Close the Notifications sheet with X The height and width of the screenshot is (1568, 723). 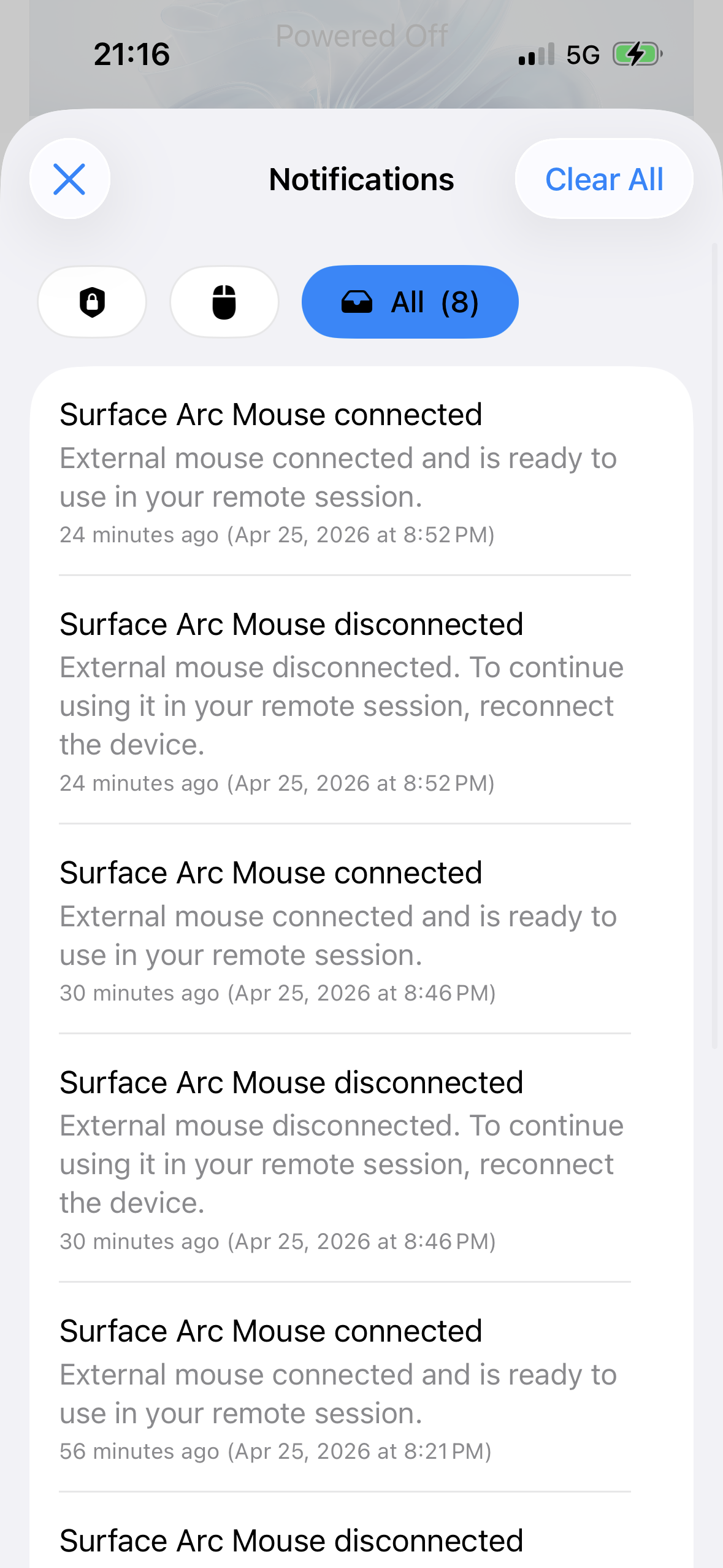pos(70,179)
